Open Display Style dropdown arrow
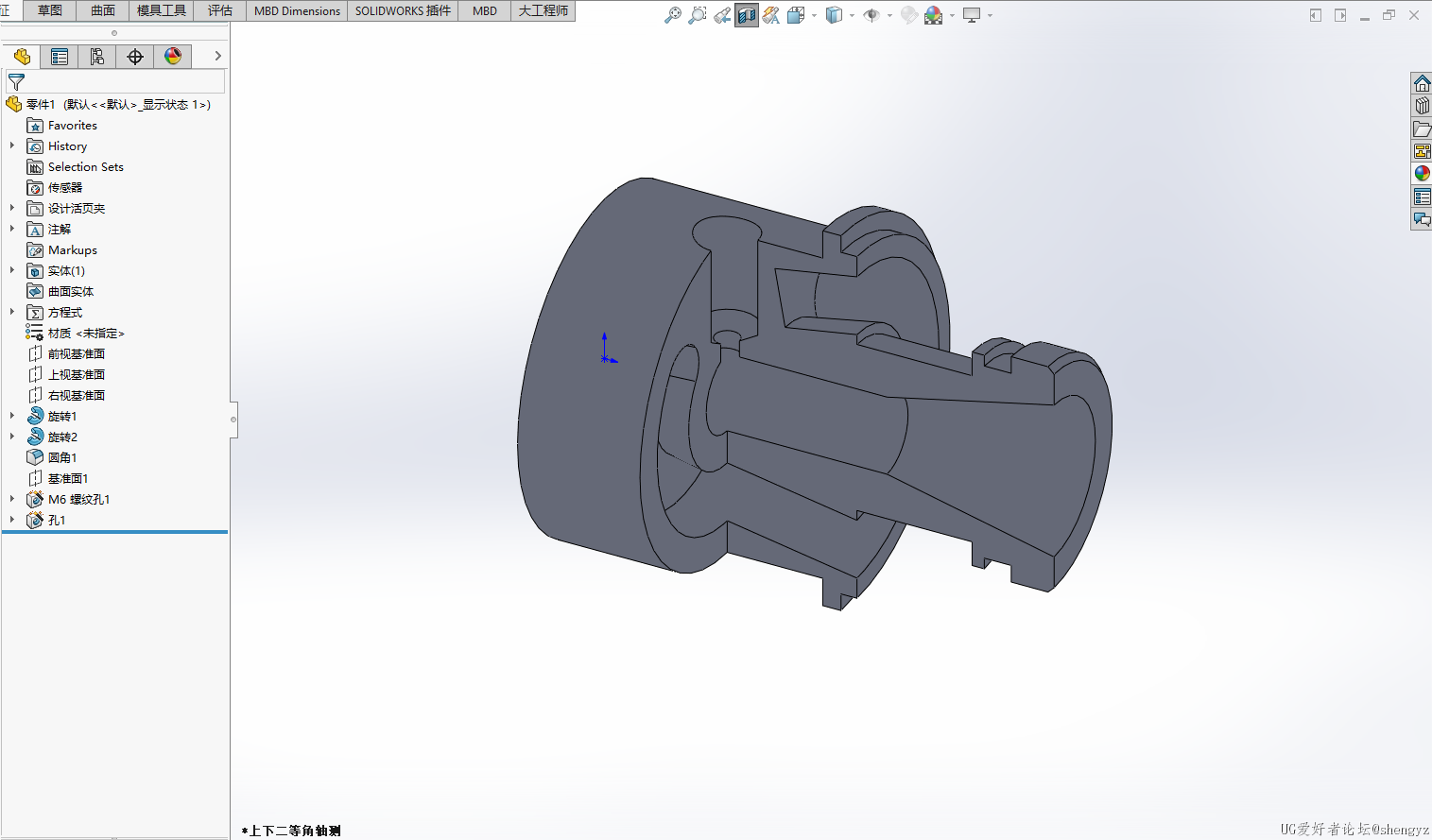Screen dimensions: 1432x840 tap(852, 15)
